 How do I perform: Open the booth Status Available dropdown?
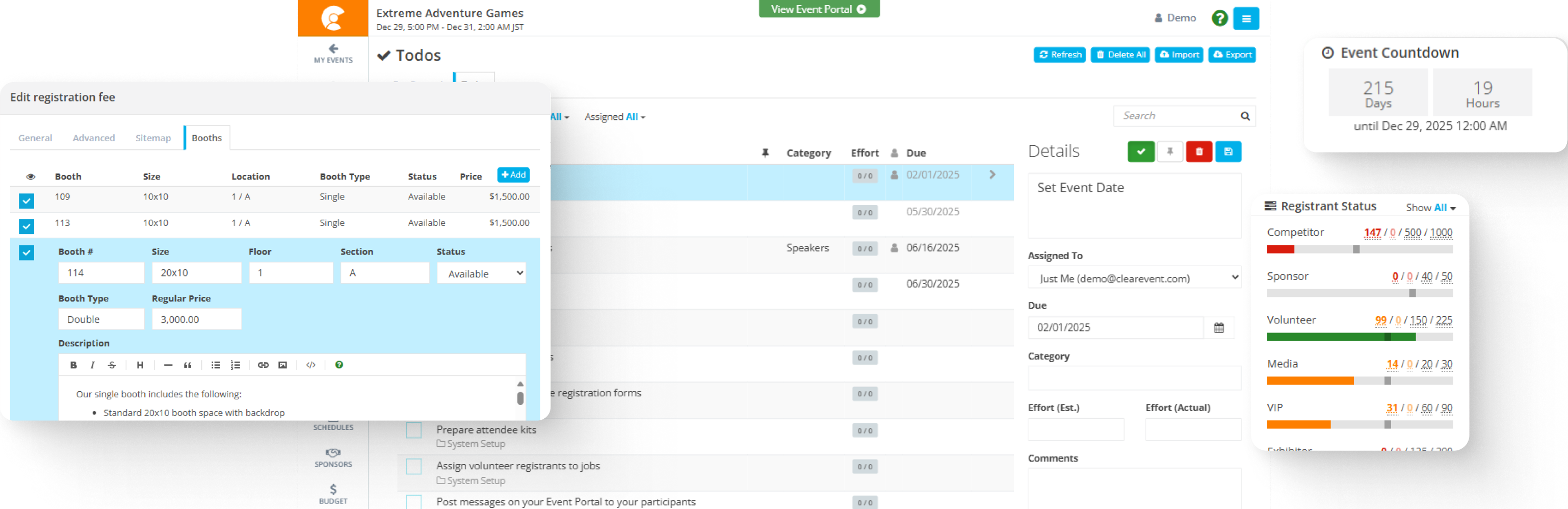(481, 273)
